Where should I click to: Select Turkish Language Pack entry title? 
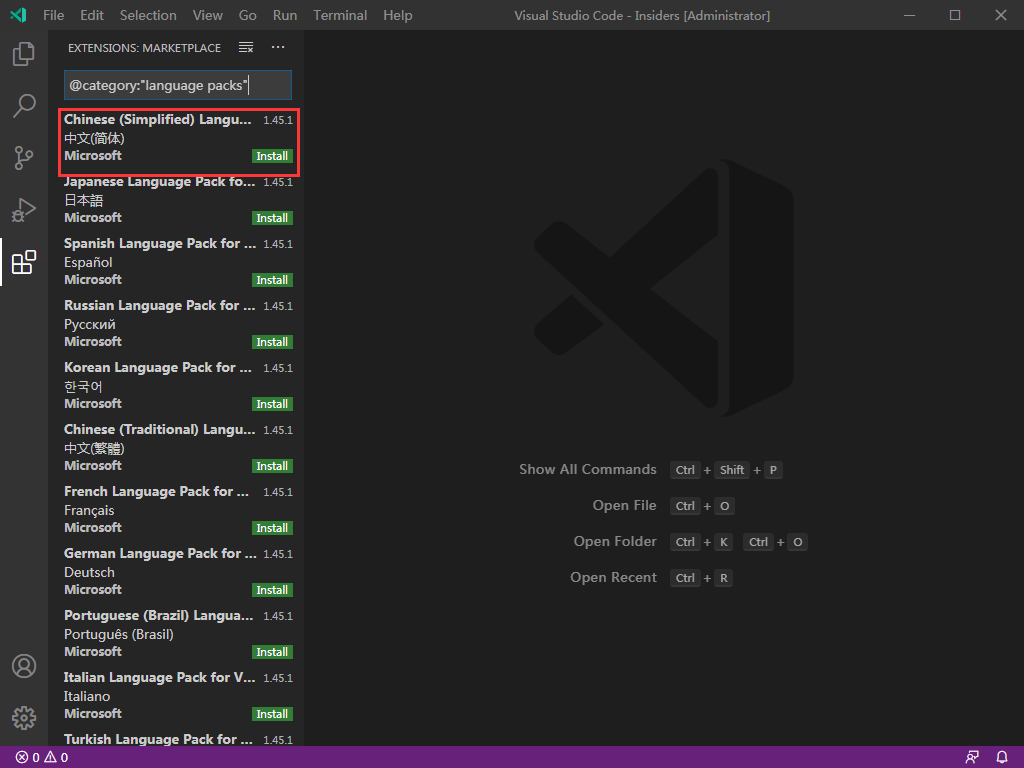(158, 739)
